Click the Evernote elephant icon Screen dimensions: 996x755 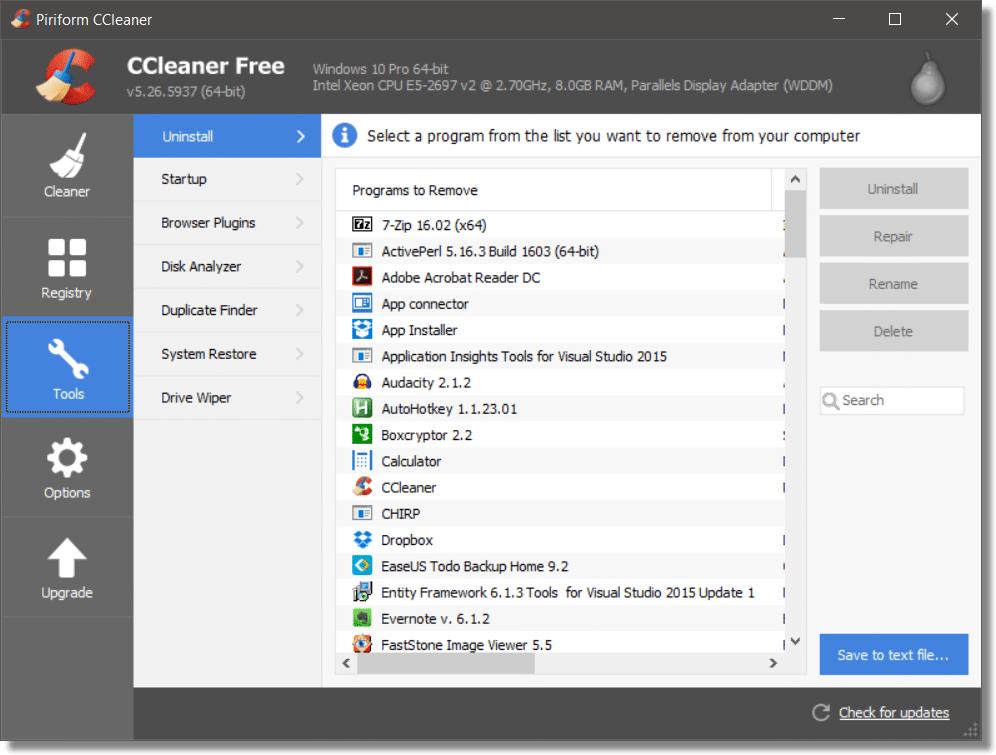(x=362, y=618)
